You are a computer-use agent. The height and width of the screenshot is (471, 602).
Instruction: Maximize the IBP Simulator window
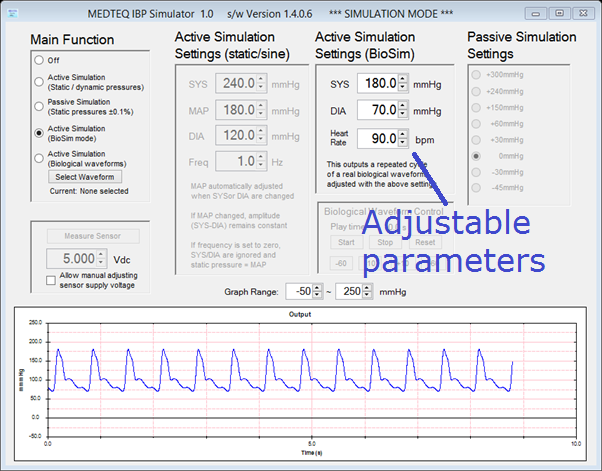click(x=560, y=13)
